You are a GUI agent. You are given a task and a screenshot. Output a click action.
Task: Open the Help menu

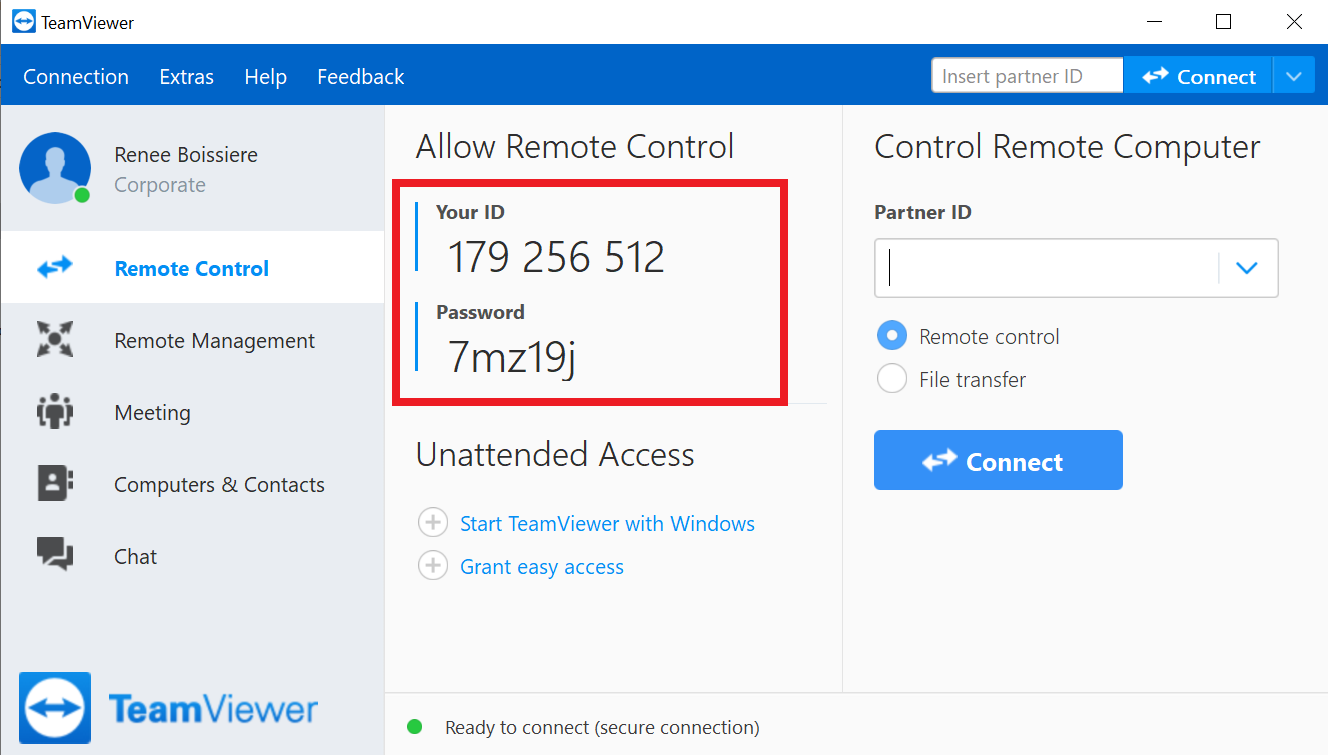(265, 77)
